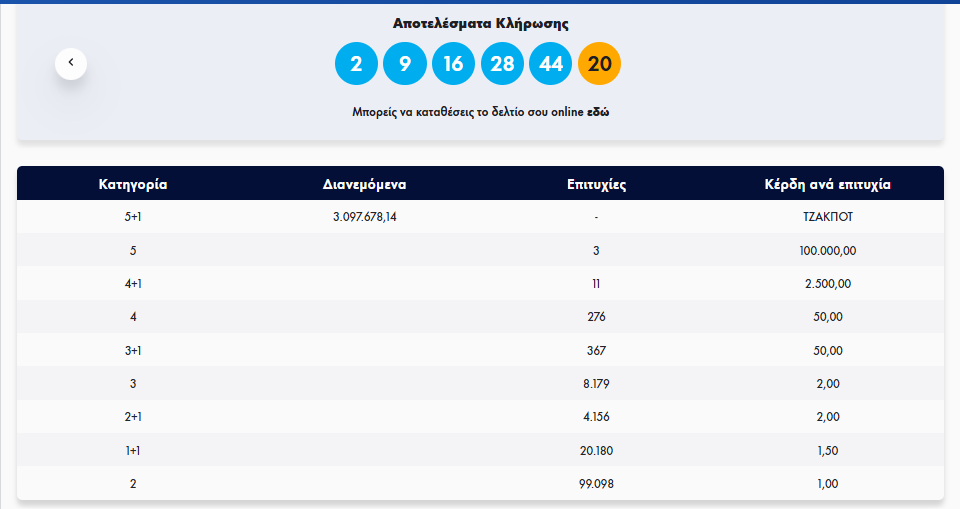The width and height of the screenshot is (960, 509).
Task: Open the online submission link 'εδώ'
Action: tap(598, 112)
